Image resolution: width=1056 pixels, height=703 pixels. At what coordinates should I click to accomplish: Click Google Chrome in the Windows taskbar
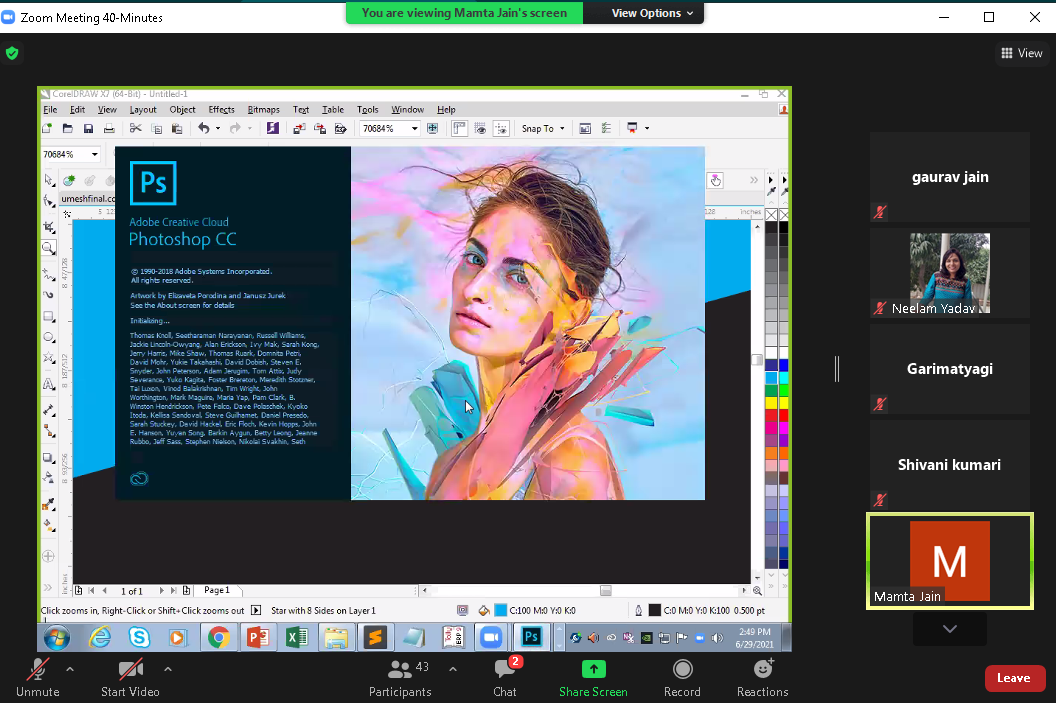click(x=219, y=637)
